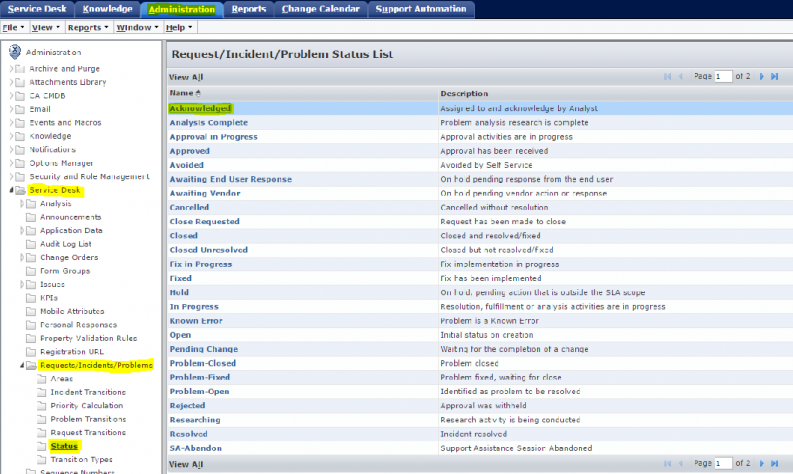This screenshot has height=474, width=793.
Task: Open the Known Error status link
Action: click(x=196, y=321)
